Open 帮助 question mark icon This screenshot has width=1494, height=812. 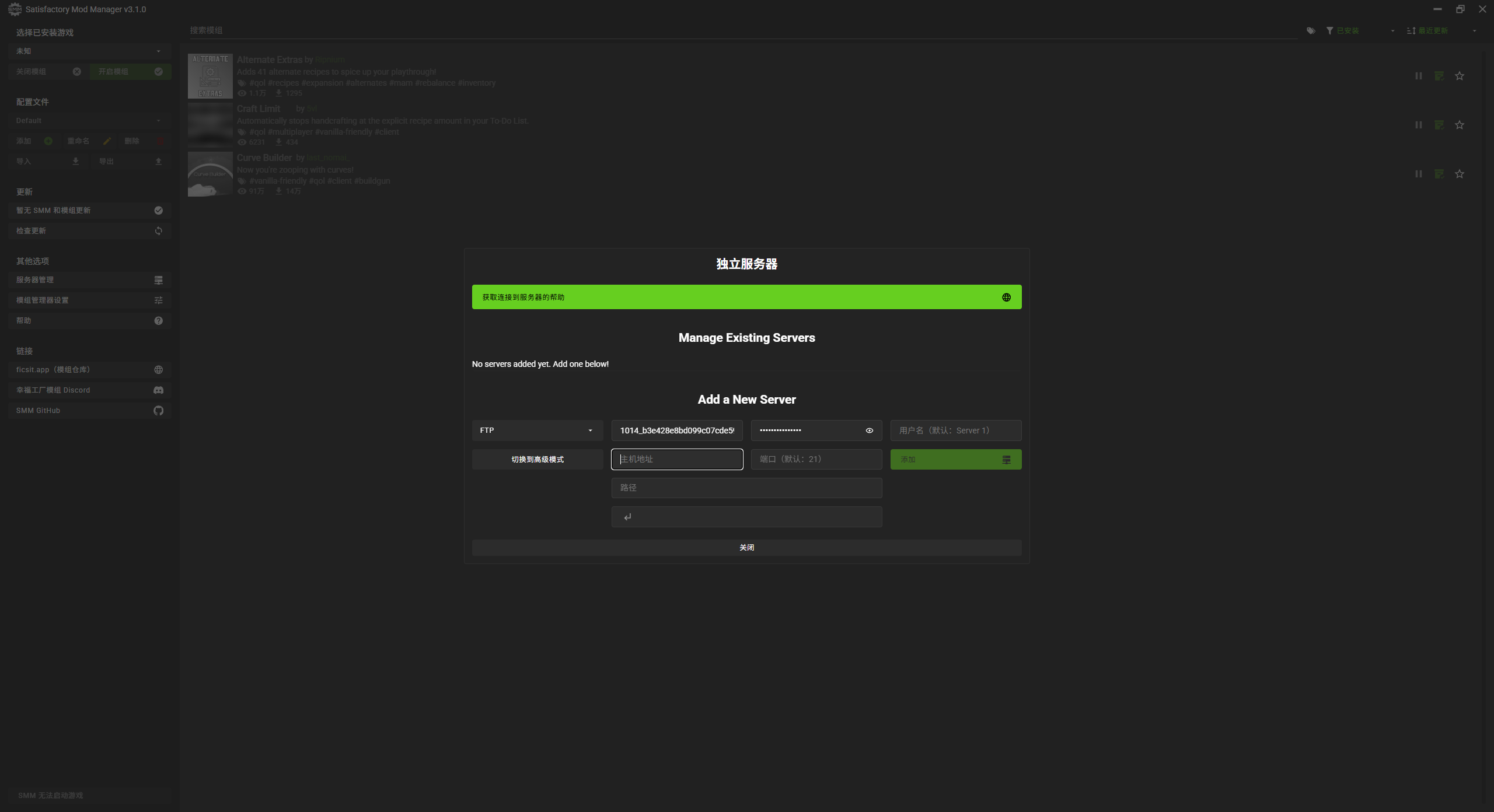[x=158, y=321]
